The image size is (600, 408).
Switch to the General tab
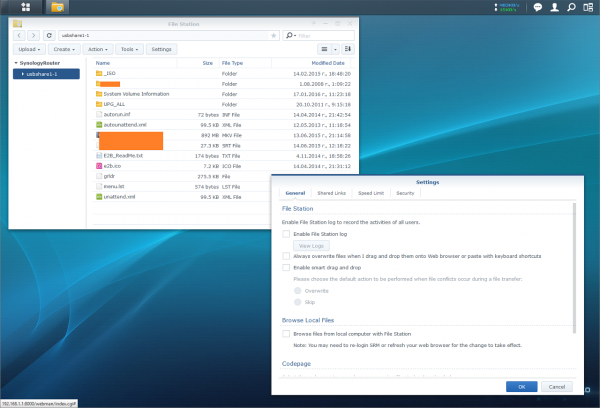coord(295,193)
